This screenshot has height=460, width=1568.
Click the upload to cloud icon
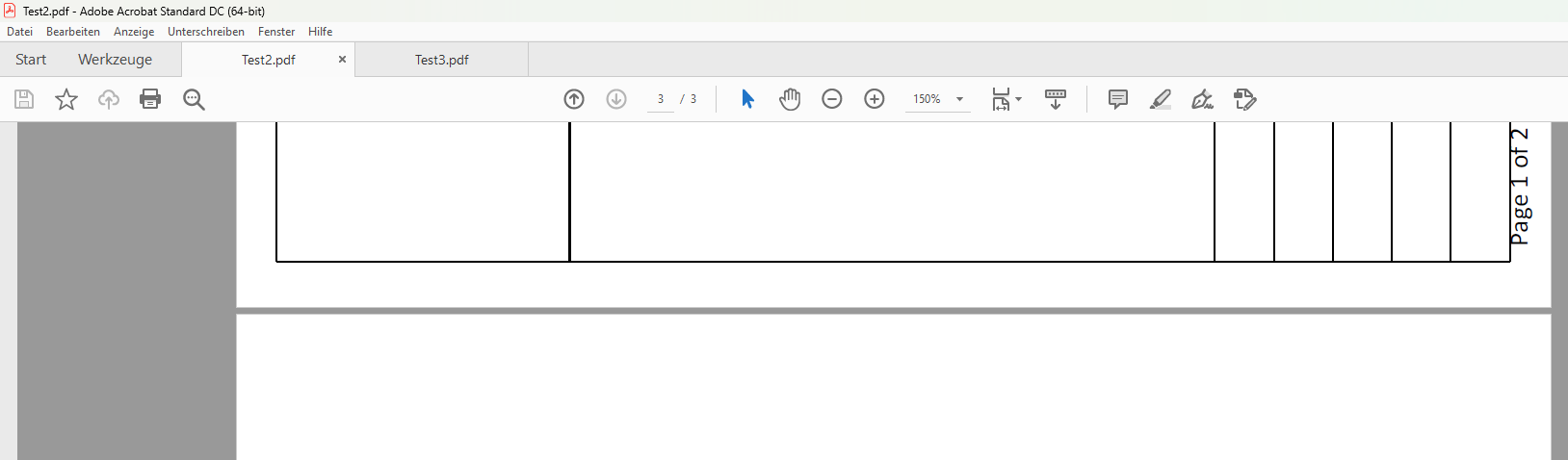[x=109, y=99]
